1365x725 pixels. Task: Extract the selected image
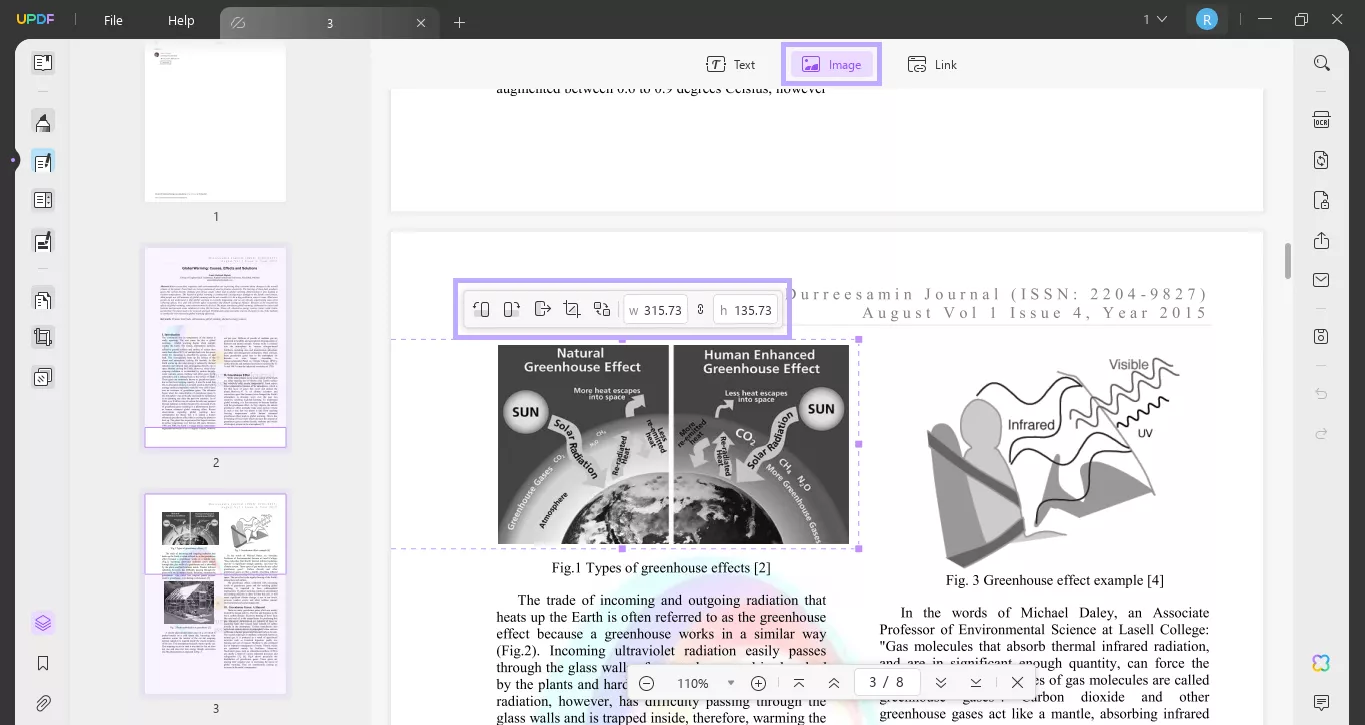(542, 310)
